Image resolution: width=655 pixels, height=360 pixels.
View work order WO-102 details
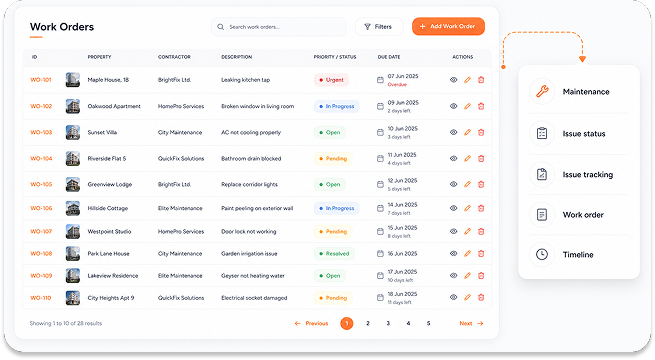tap(453, 106)
